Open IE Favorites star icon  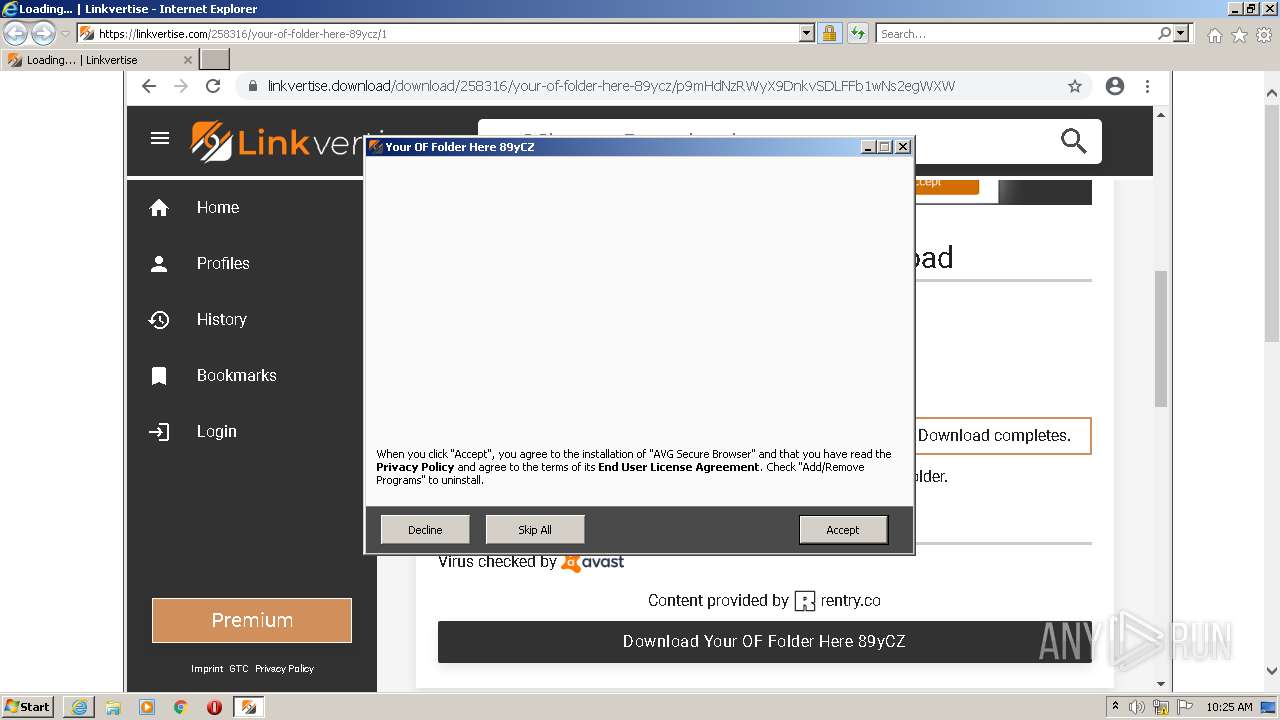pyautogui.click(x=1239, y=35)
